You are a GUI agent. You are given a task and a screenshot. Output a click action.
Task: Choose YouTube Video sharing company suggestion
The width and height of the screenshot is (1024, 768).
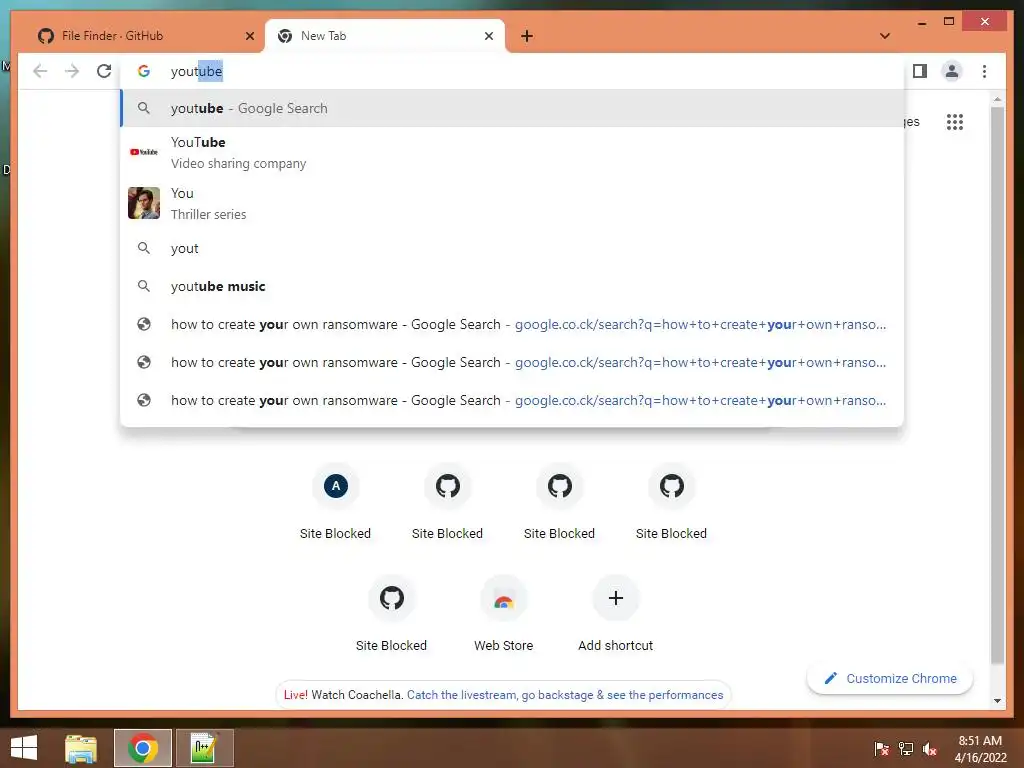[x=513, y=152]
